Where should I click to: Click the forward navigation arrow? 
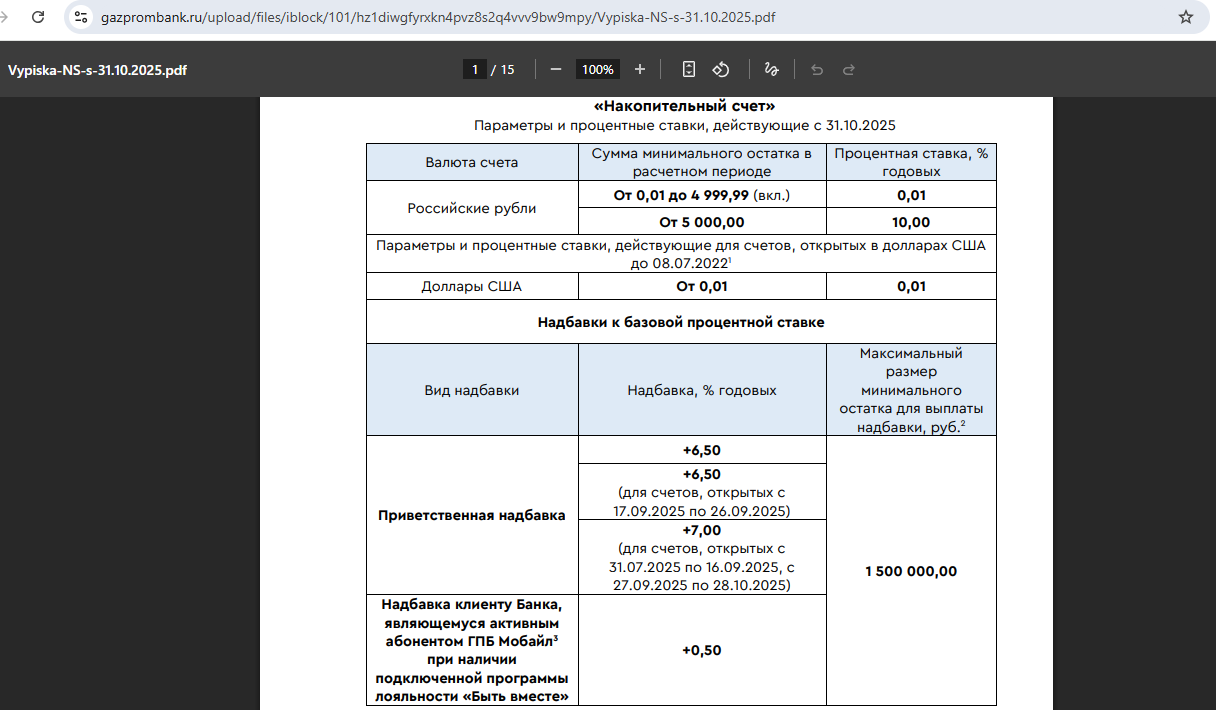5,17
